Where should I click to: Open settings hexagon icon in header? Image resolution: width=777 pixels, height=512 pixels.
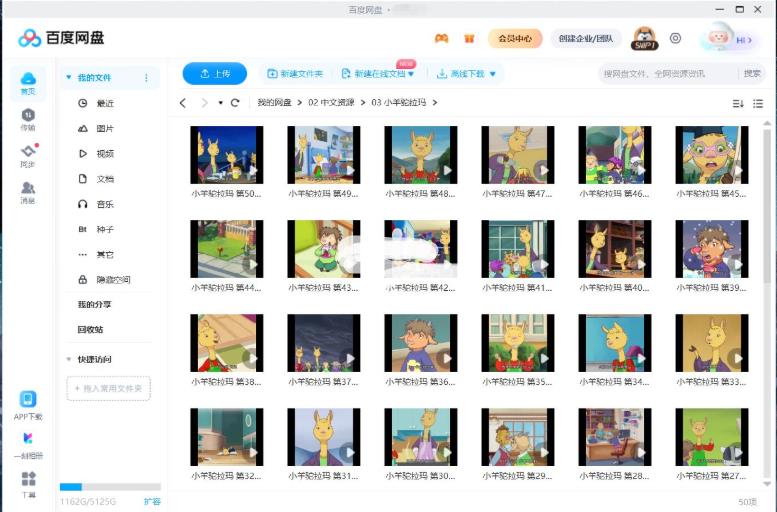pyautogui.click(x=675, y=38)
